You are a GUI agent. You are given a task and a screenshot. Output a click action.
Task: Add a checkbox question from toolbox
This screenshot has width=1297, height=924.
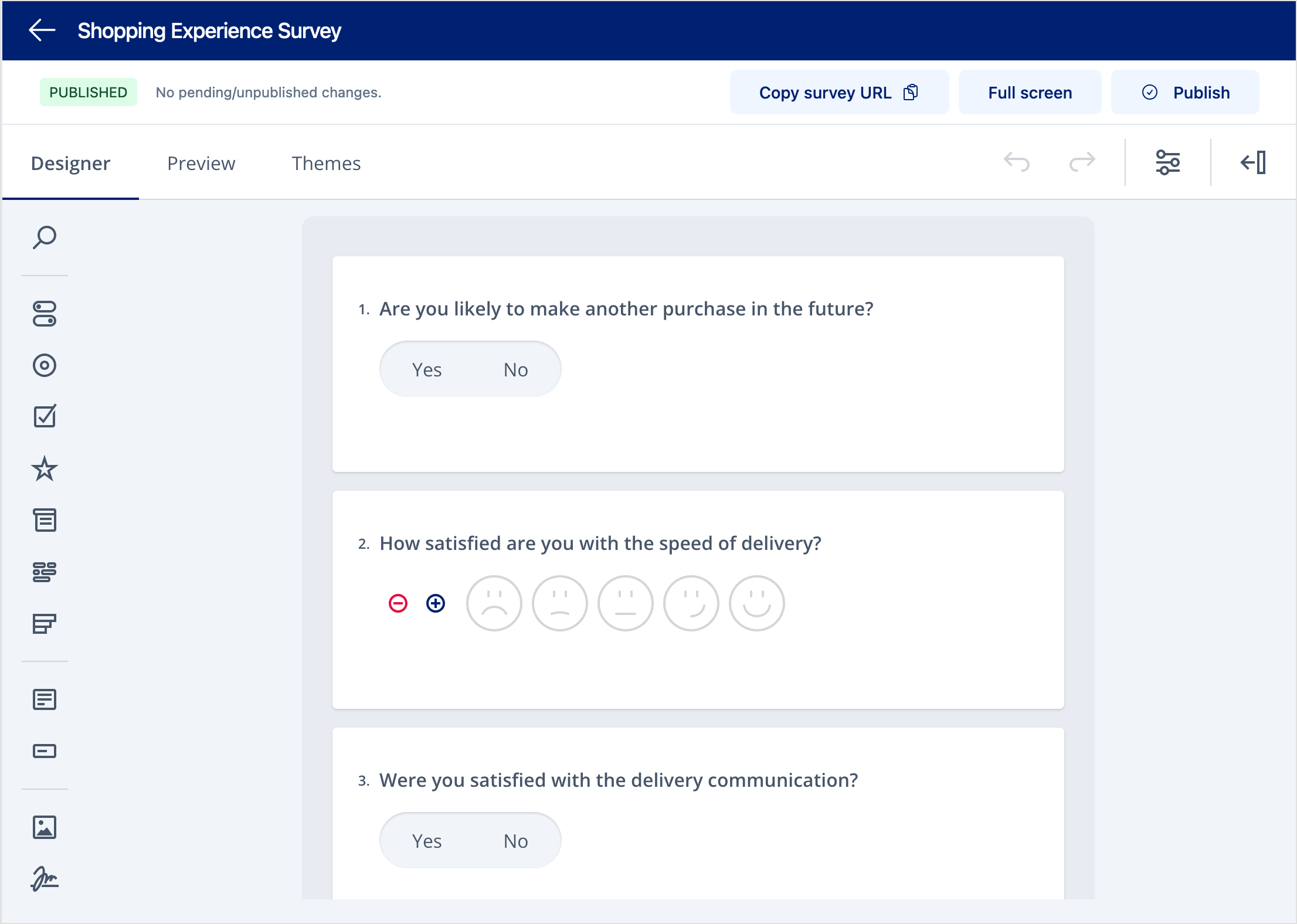(45, 416)
